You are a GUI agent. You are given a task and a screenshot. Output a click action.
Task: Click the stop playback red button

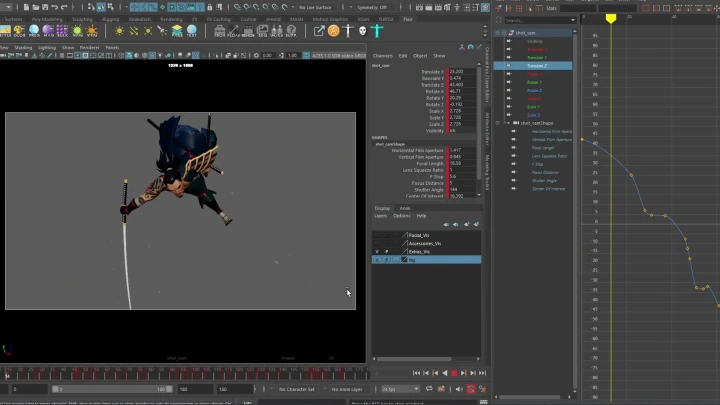tap(454, 373)
